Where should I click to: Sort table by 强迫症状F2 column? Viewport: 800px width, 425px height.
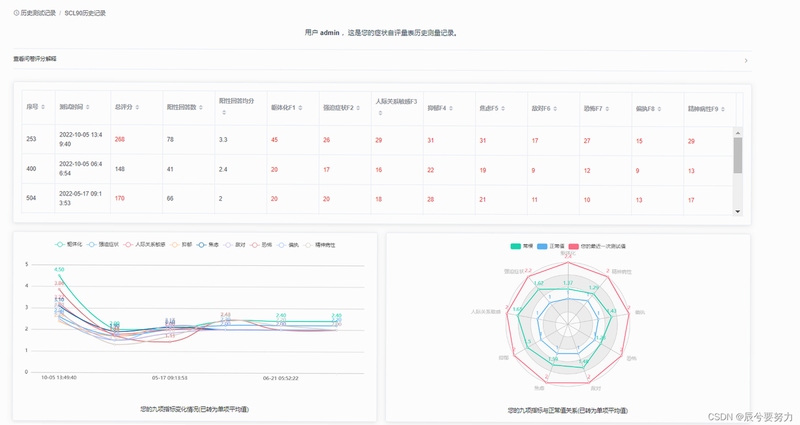click(358, 108)
